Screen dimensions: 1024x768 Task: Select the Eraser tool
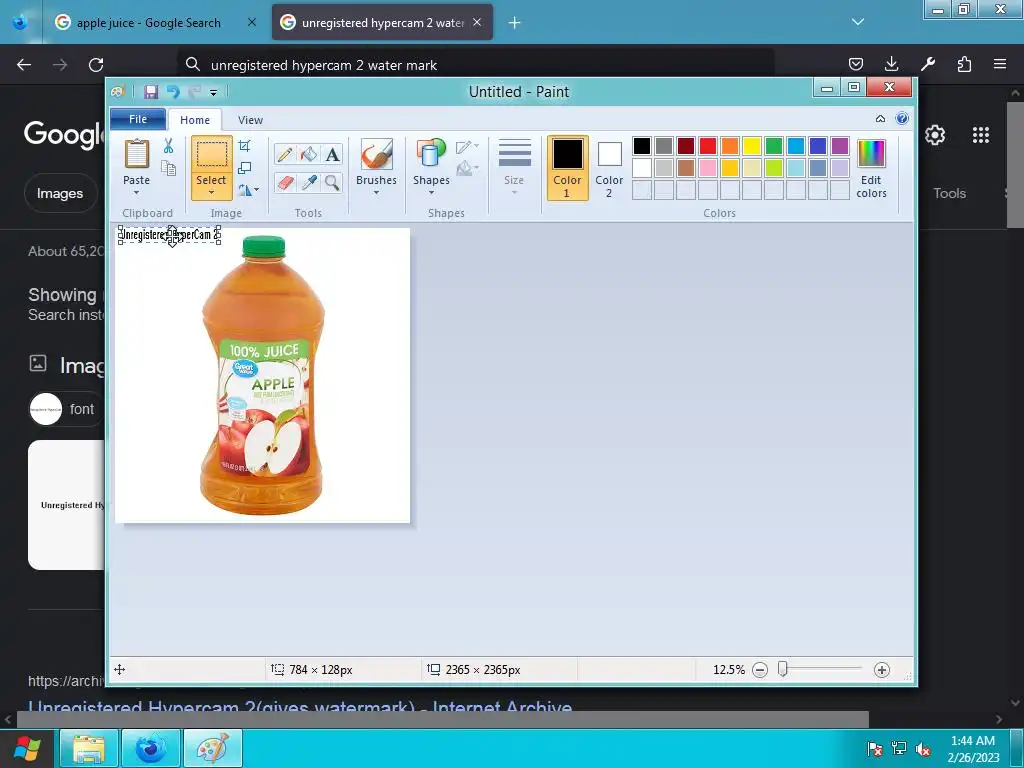click(285, 182)
